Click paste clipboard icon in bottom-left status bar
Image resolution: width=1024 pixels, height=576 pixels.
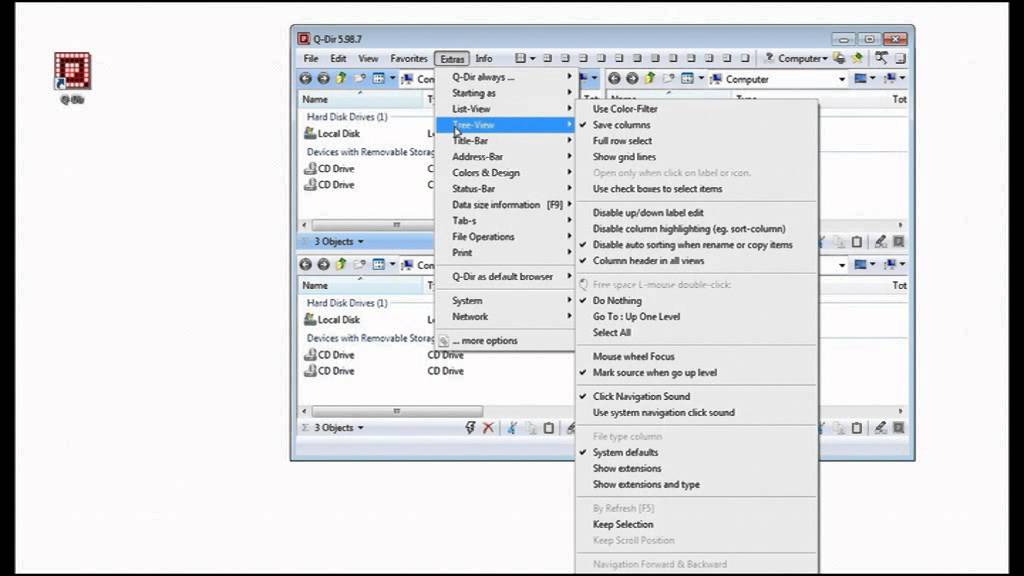point(549,428)
